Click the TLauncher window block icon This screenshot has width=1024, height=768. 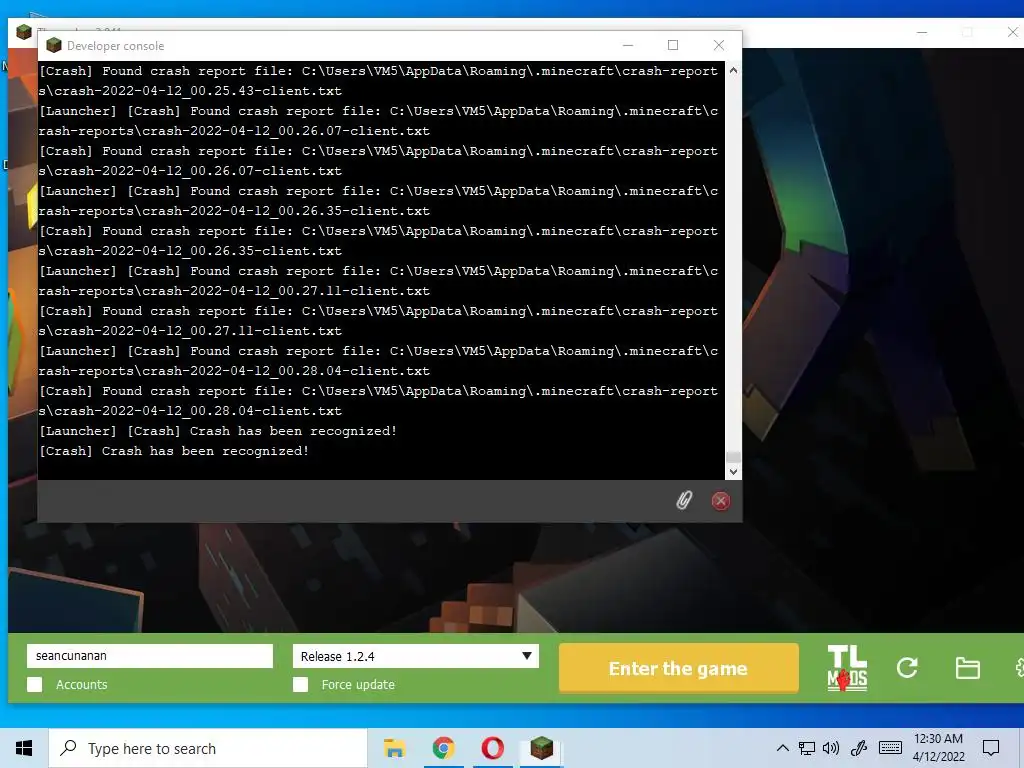coord(24,32)
